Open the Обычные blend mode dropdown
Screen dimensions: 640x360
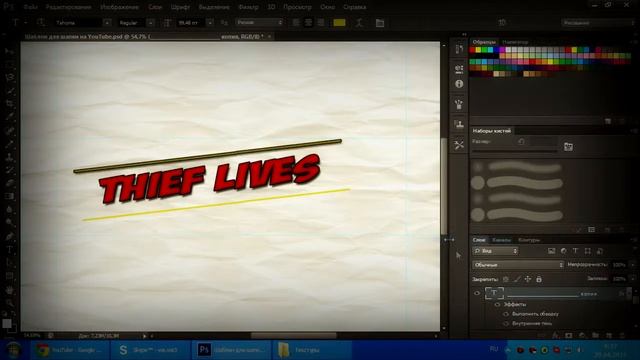518,265
